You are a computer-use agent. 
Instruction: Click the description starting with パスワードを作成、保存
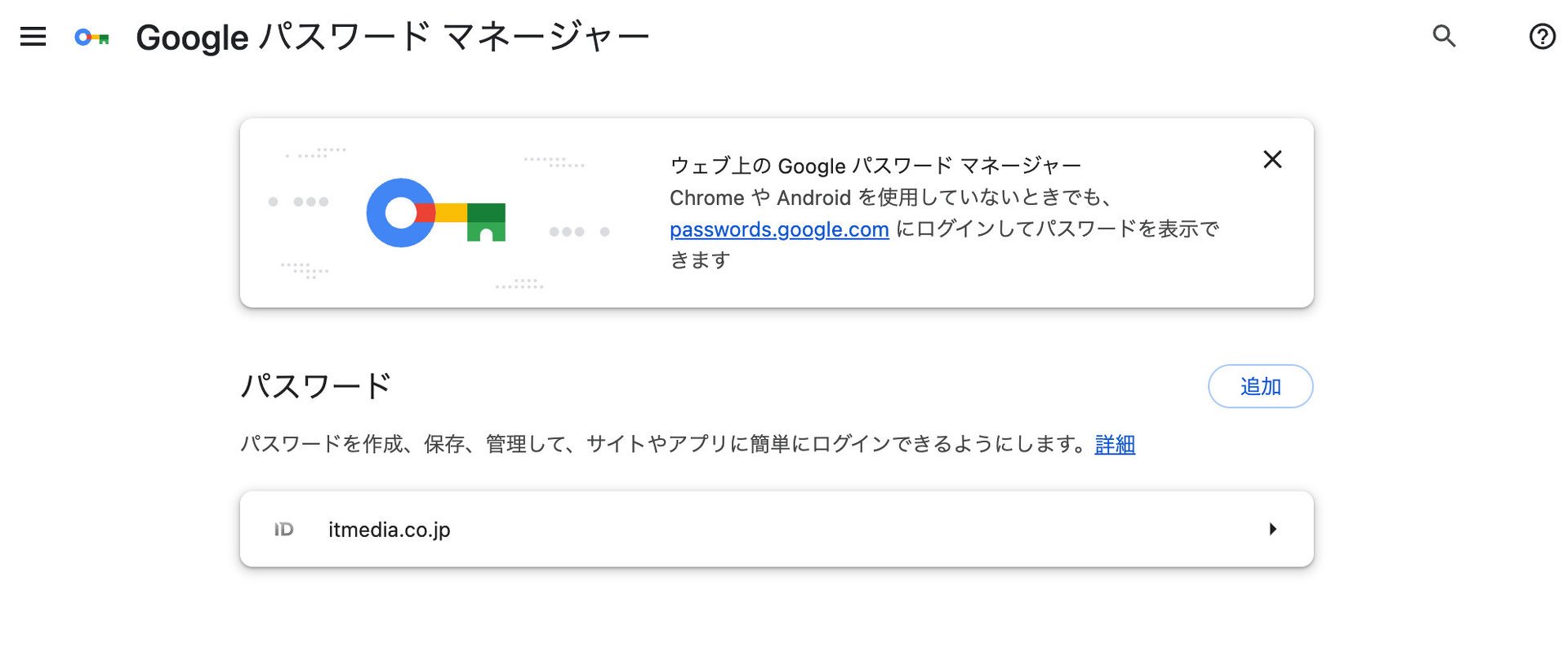pos(666,444)
